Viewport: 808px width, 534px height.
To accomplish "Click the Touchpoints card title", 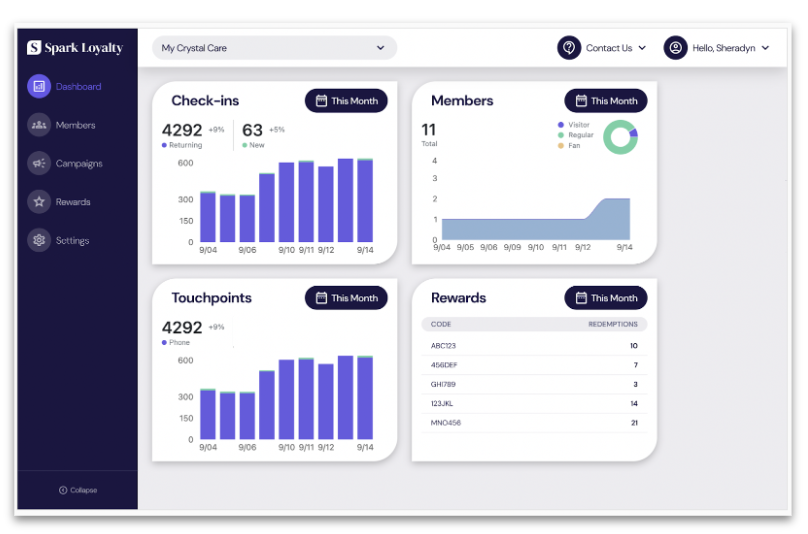I will tap(211, 298).
